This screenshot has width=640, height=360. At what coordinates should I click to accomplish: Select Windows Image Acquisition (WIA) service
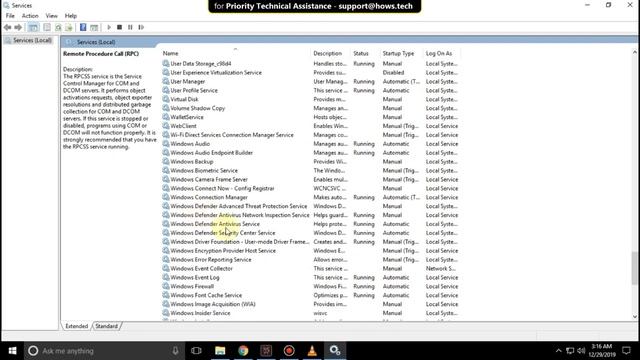point(310,304)
